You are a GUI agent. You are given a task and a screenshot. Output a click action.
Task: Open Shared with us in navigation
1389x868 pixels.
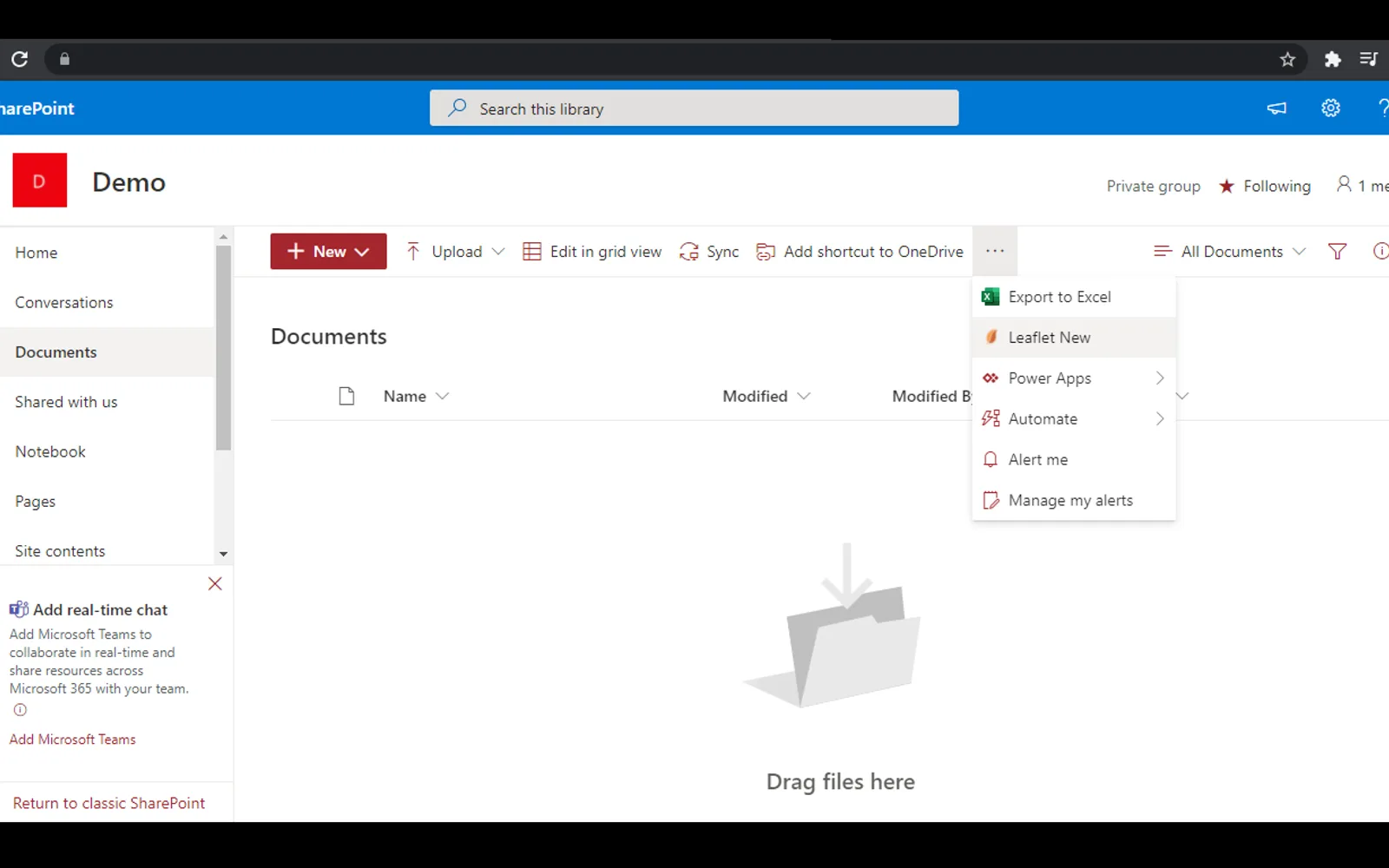click(x=66, y=402)
